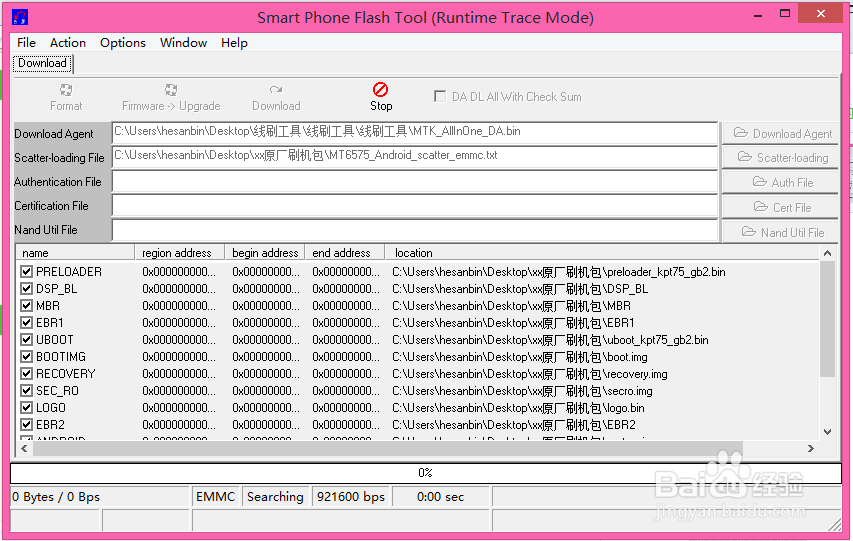Image resolution: width=853 pixels, height=541 pixels.
Task: Click the Firmware -> Upgrade toolbar icon
Action: (171, 89)
